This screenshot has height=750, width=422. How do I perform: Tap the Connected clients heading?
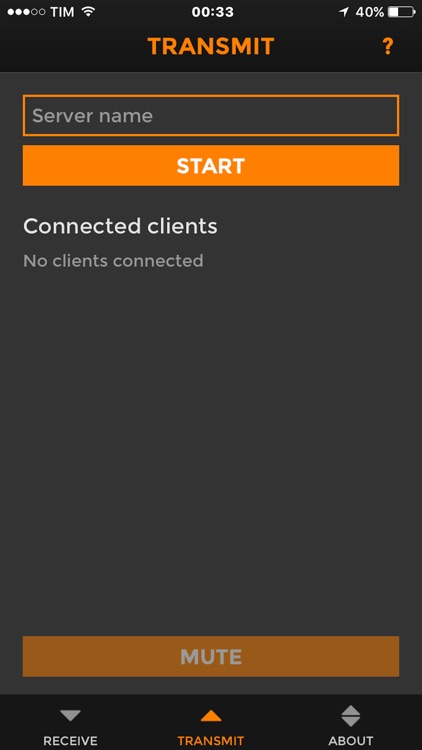pos(120,226)
